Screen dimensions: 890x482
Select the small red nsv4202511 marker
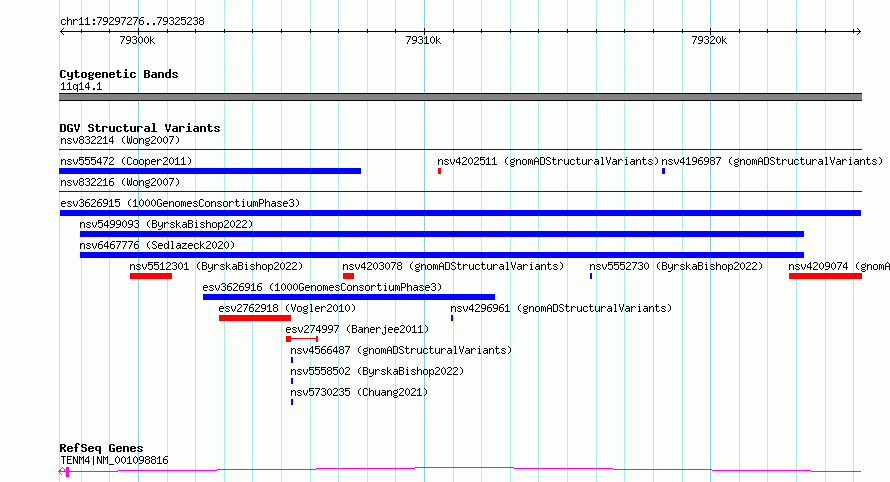tap(439, 171)
